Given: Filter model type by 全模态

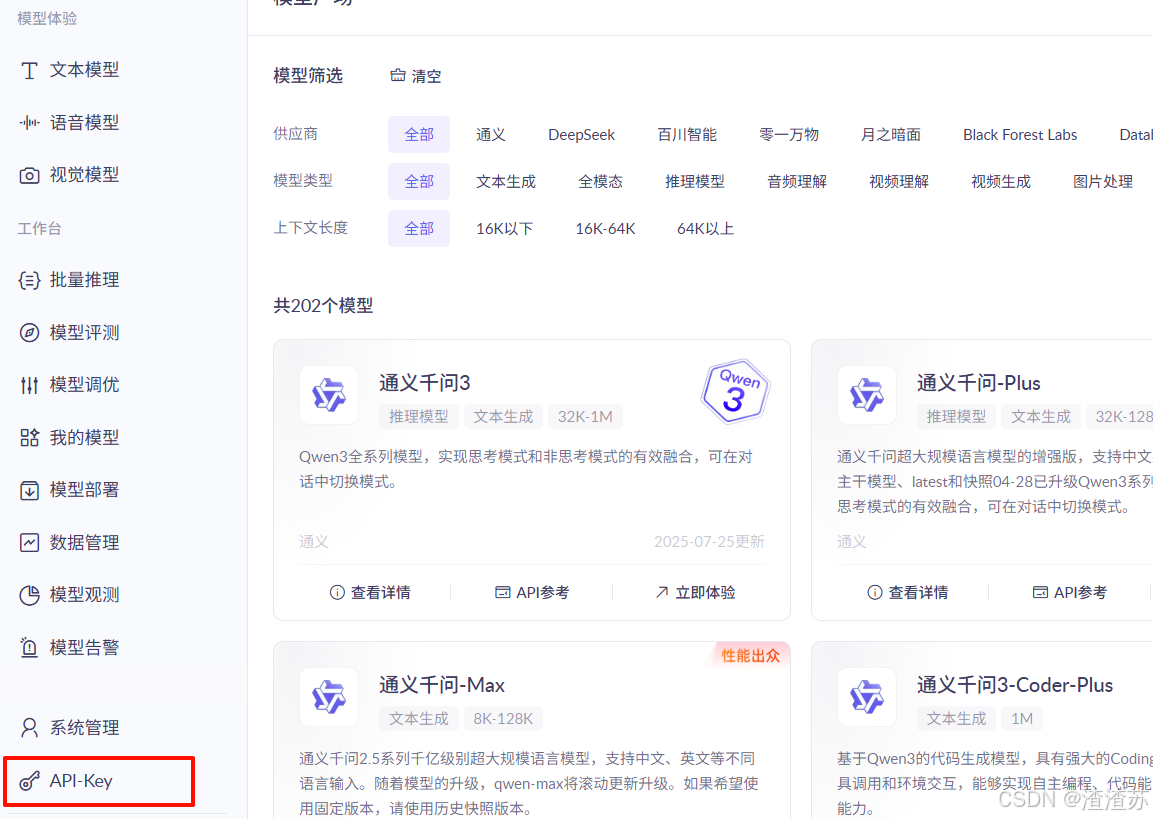Looking at the screenshot, I should coord(600,182).
